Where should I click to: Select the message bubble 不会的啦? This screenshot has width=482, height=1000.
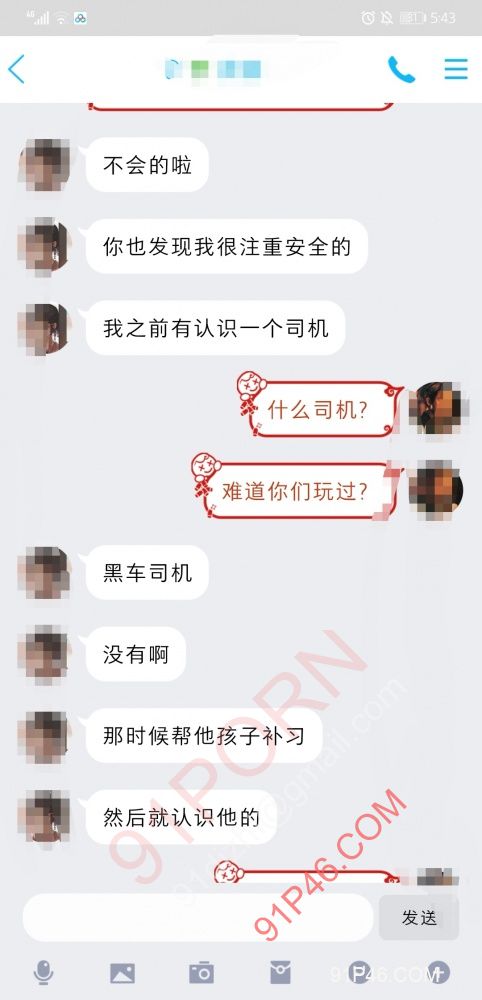[x=147, y=165]
